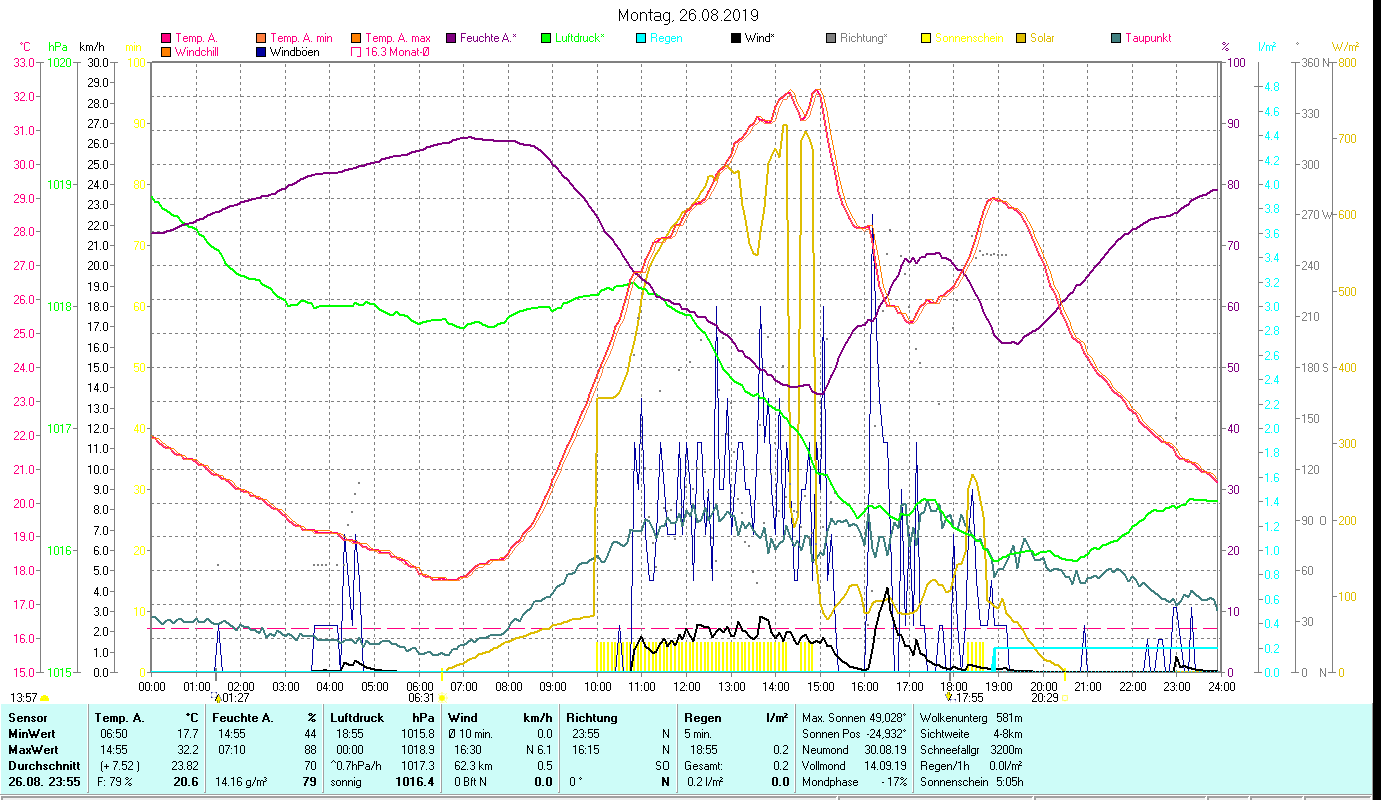The width and height of the screenshot is (1381, 800).
Task: Toggle the gray Richtung legend box
Action: pos(831,38)
